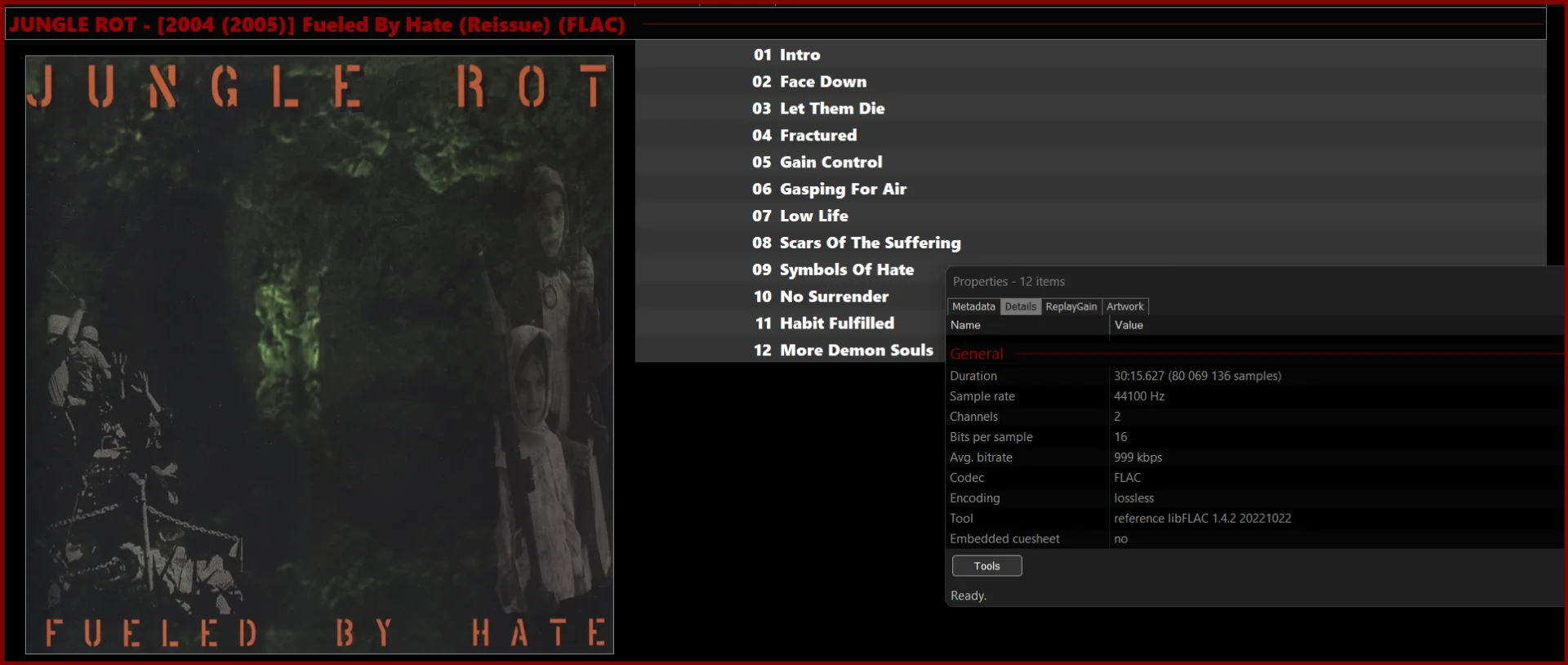Select the Duration value 30:15.627
The image size is (1568, 665).
pyautogui.click(x=1197, y=376)
